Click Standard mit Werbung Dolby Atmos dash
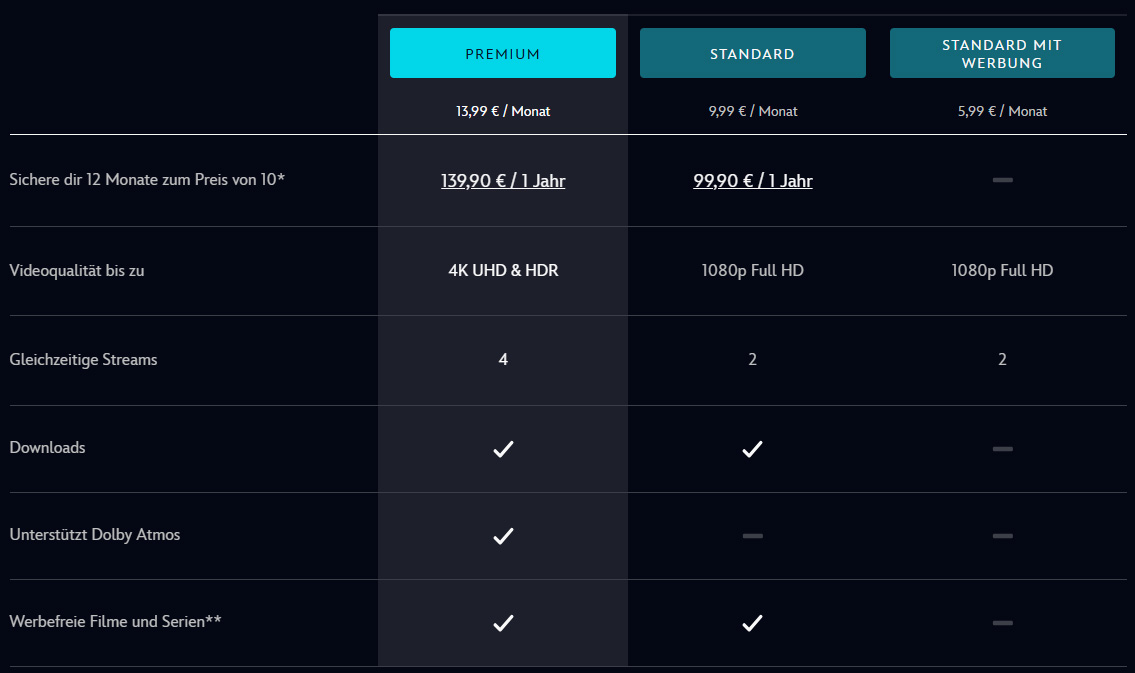 pos(1002,536)
